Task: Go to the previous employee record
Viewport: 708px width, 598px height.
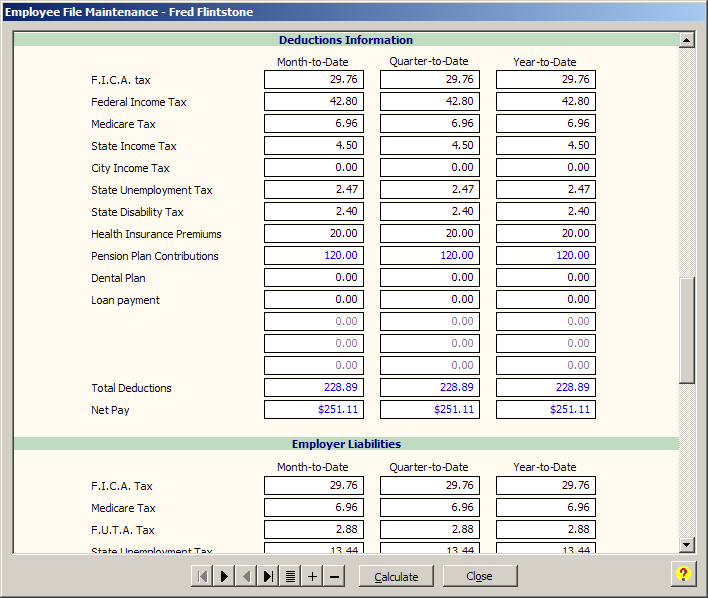Action: pyautogui.click(x=246, y=576)
